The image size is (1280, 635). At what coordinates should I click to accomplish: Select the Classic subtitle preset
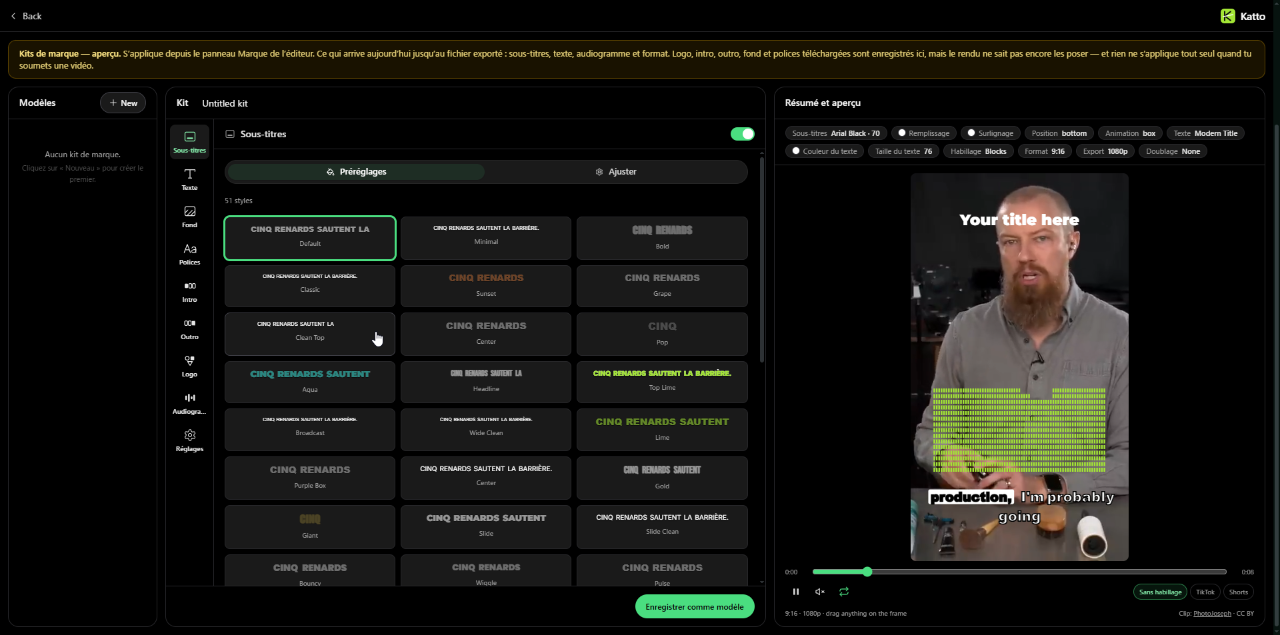pyautogui.click(x=310, y=286)
